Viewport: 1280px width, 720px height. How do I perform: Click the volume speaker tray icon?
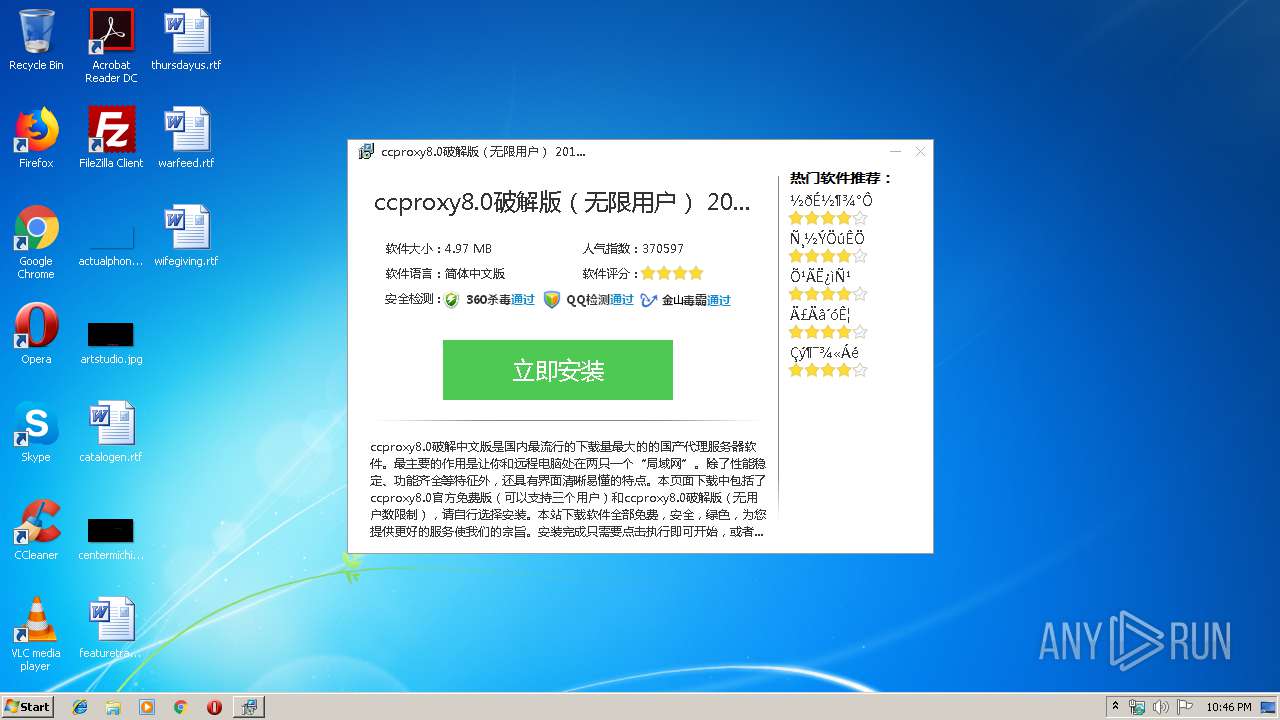pyautogui.click(x=1161, y=707)
